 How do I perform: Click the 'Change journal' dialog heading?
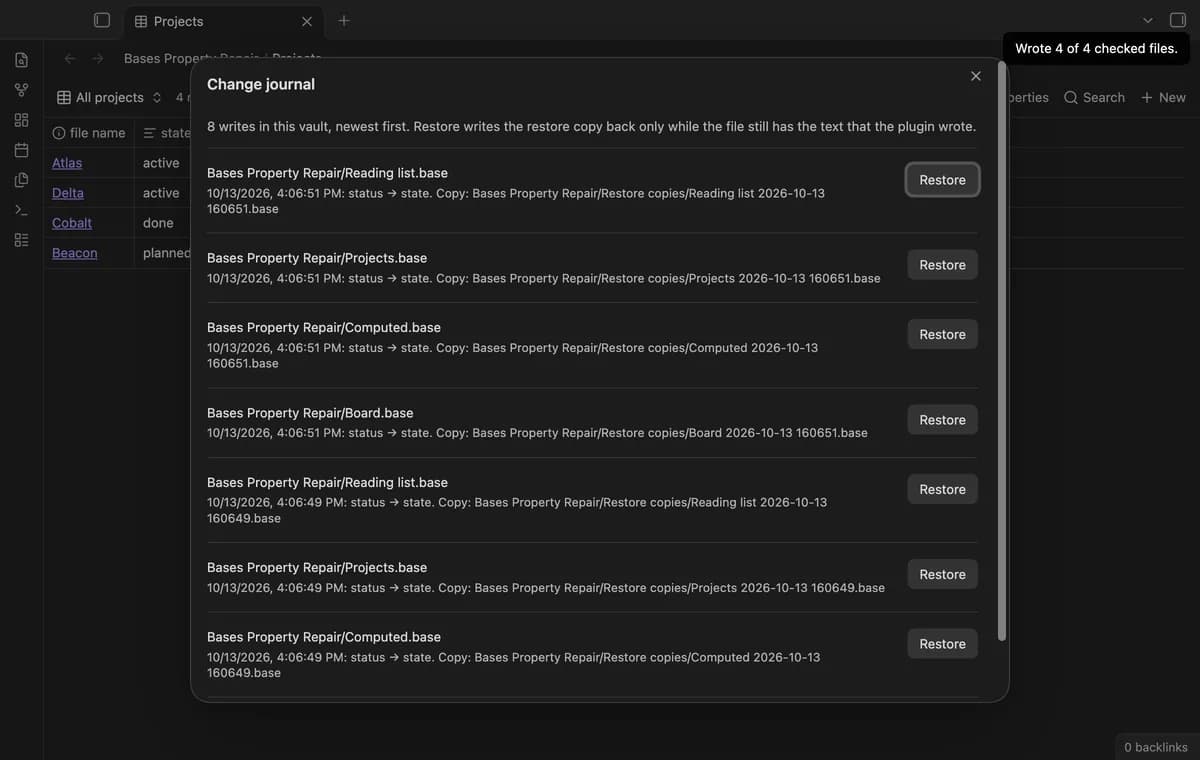pyautogui.click(x=261, y=85)
